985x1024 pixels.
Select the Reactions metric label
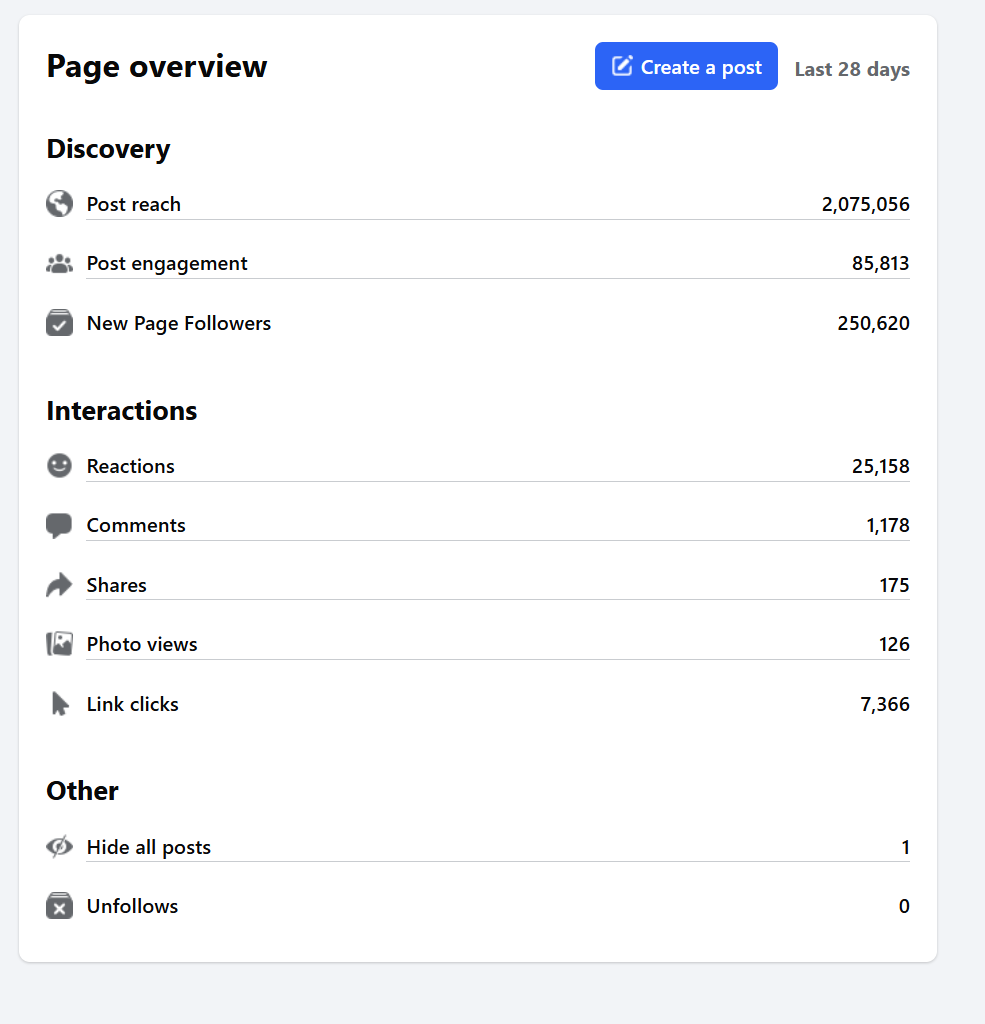(x=131, y=466)
